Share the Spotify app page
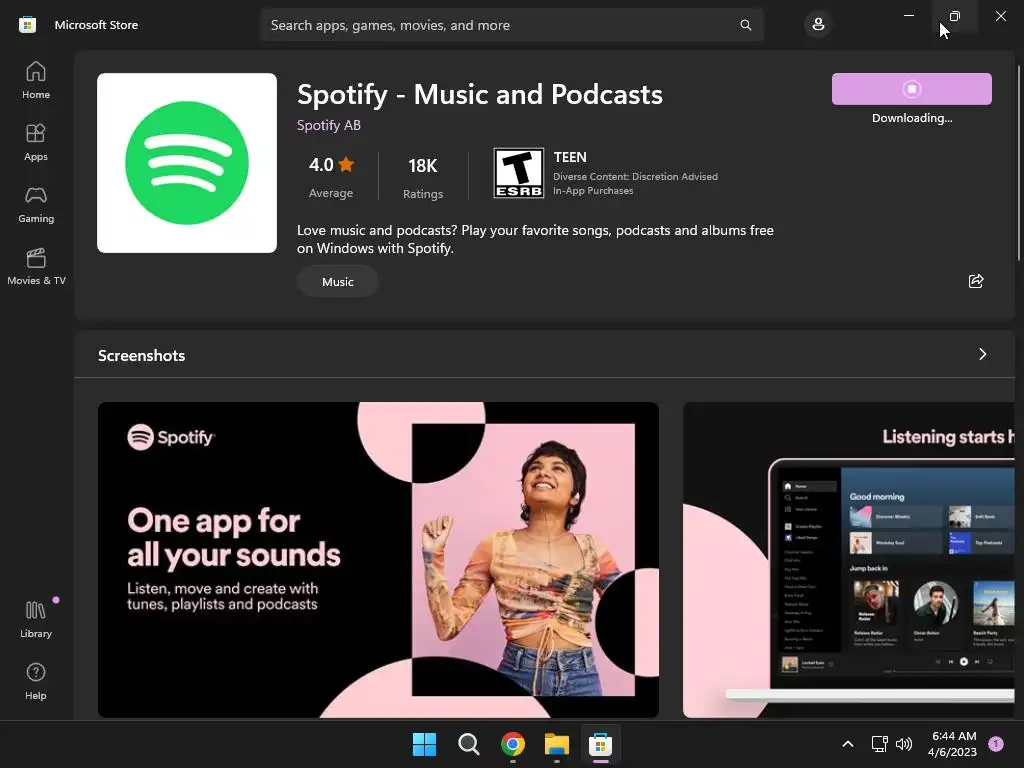 coord(976,281)
